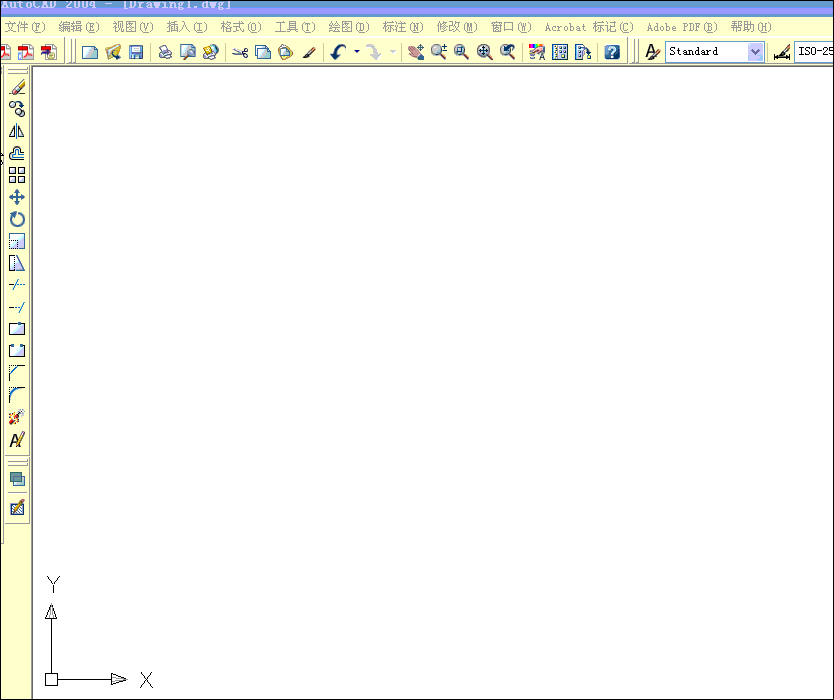The image size is (834, 700).
Task: Save the drawing with floppy disk icon
Action: [136, 52]
